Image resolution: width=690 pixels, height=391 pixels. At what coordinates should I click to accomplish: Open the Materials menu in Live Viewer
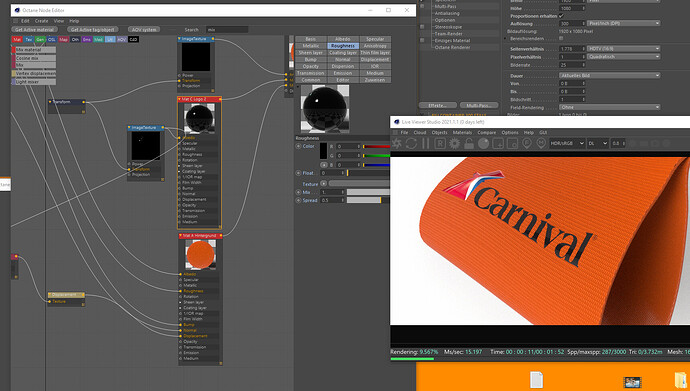[x=462, y=132]
